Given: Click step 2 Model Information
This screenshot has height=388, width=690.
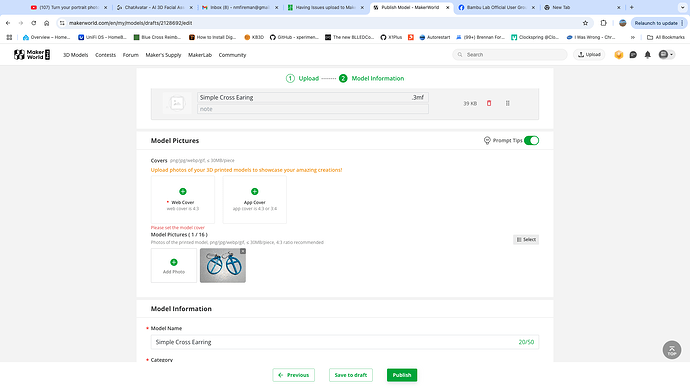Looking at the screenshot, I should click(x=371, y=78).
